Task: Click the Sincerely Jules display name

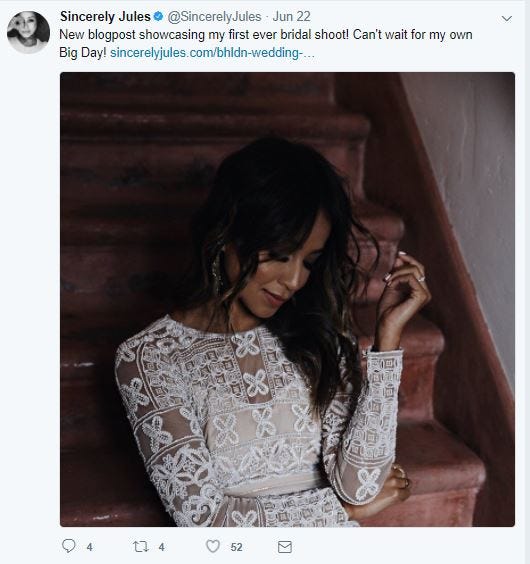Action: tap(105, 17)
